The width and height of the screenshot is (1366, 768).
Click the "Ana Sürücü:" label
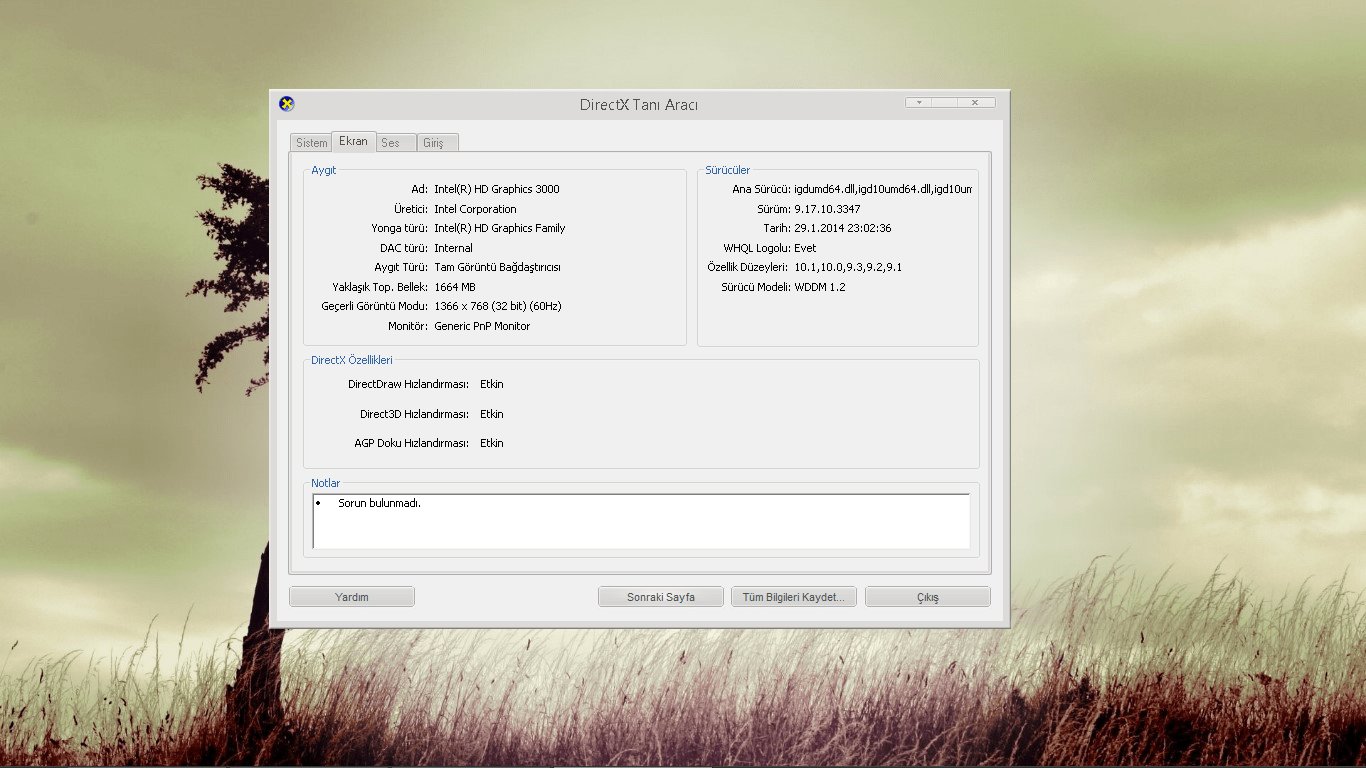click(761, 189)
